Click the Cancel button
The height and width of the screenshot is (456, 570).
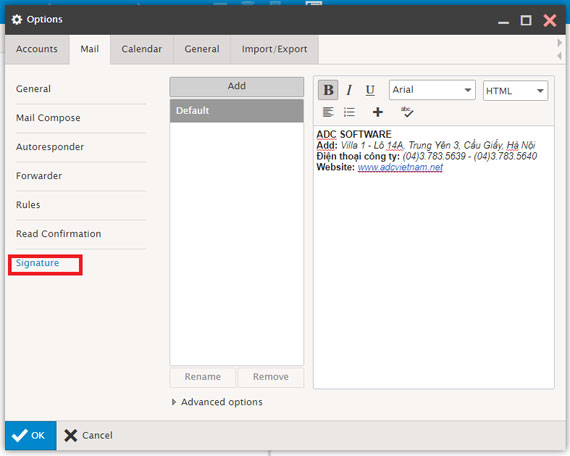(x=89, y=435)
